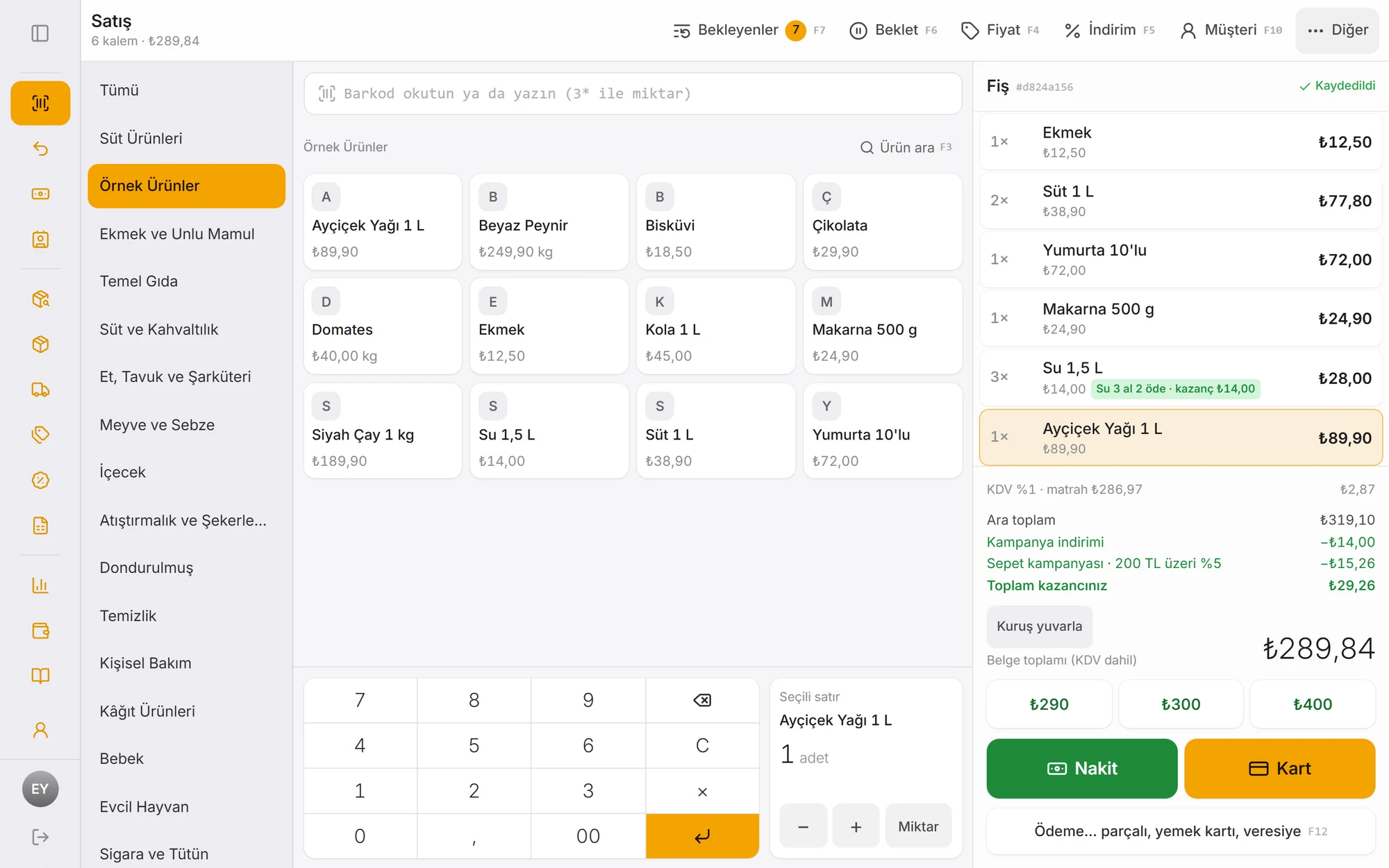Viewport: 1389px width, 868px height.
Task: Select the Tümü category
Action: click(x=186, y=90)
